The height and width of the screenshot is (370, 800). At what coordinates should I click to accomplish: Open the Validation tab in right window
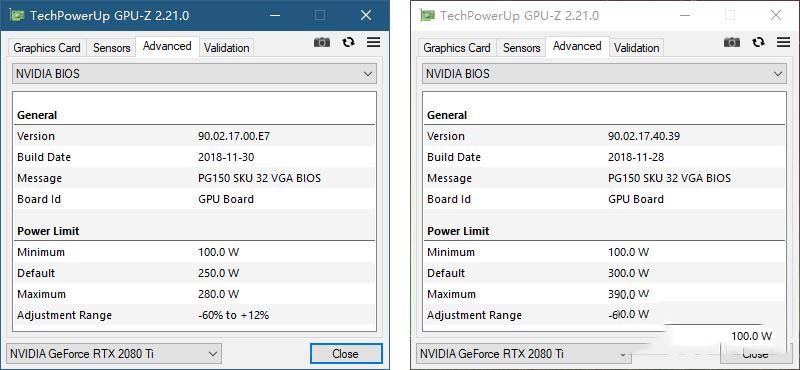[637, 48]
